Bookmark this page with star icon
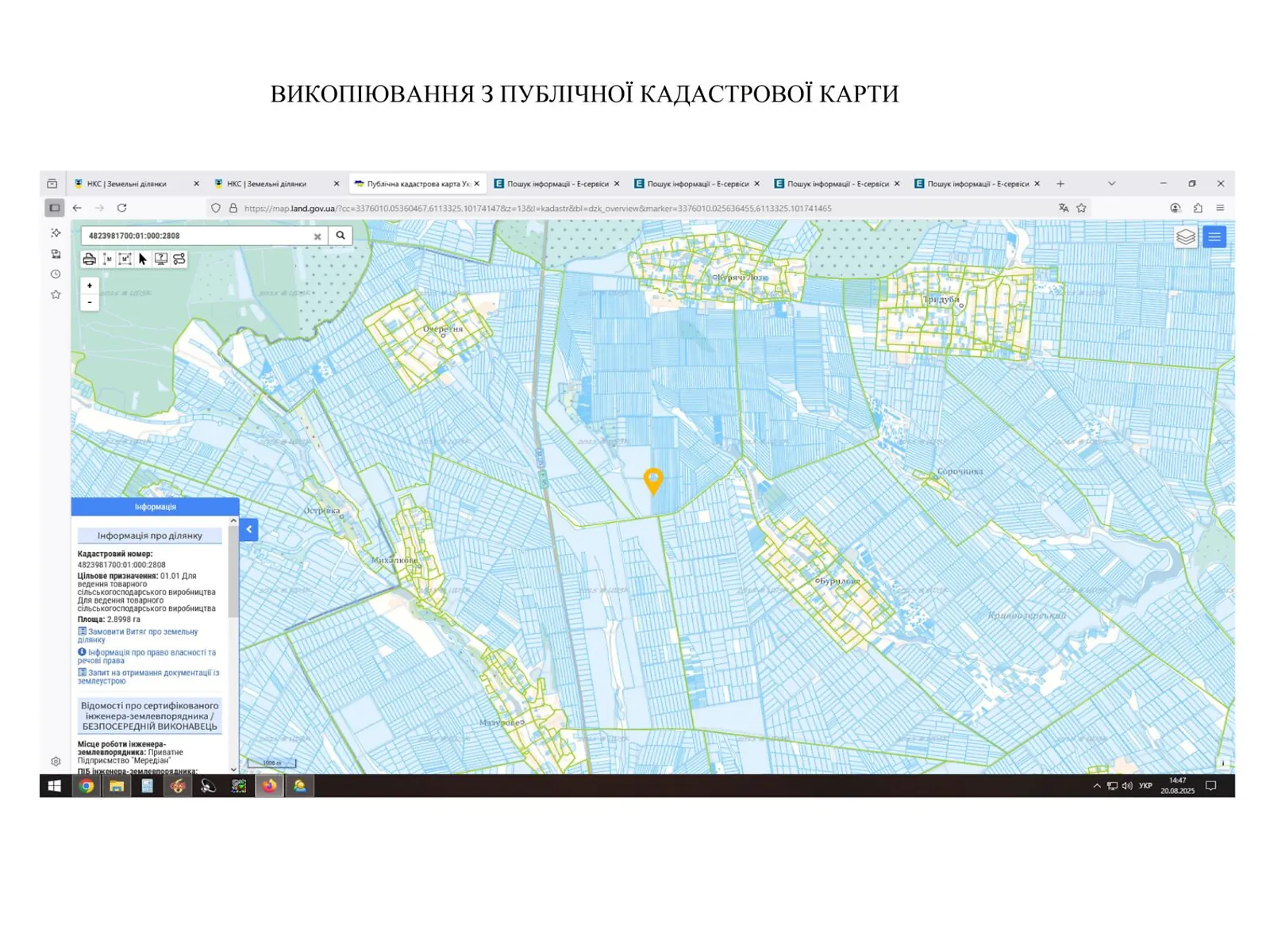The image size is (1270, 952). tap(1081, 208)
